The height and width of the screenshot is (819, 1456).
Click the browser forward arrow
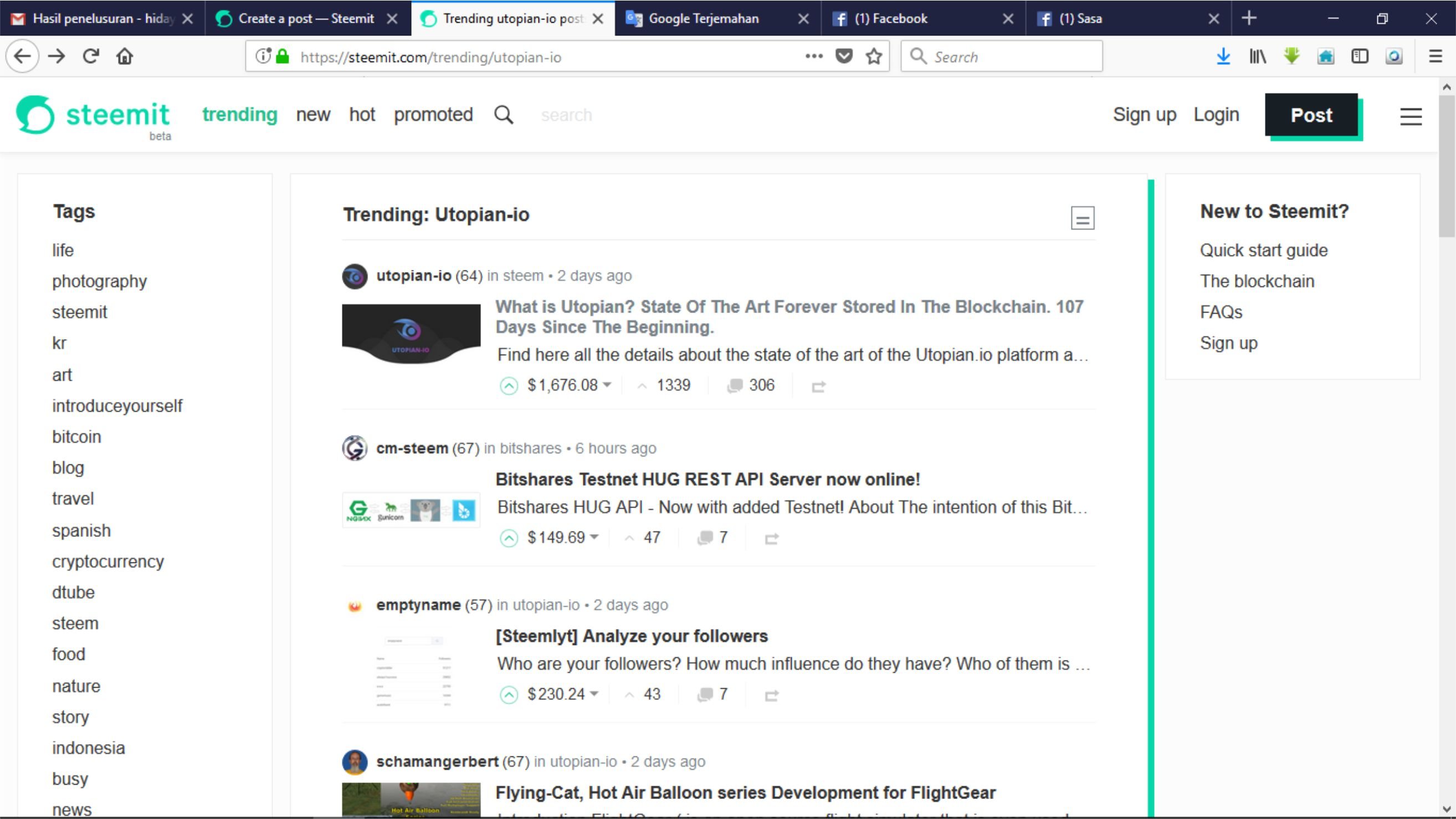coord(57,56)
